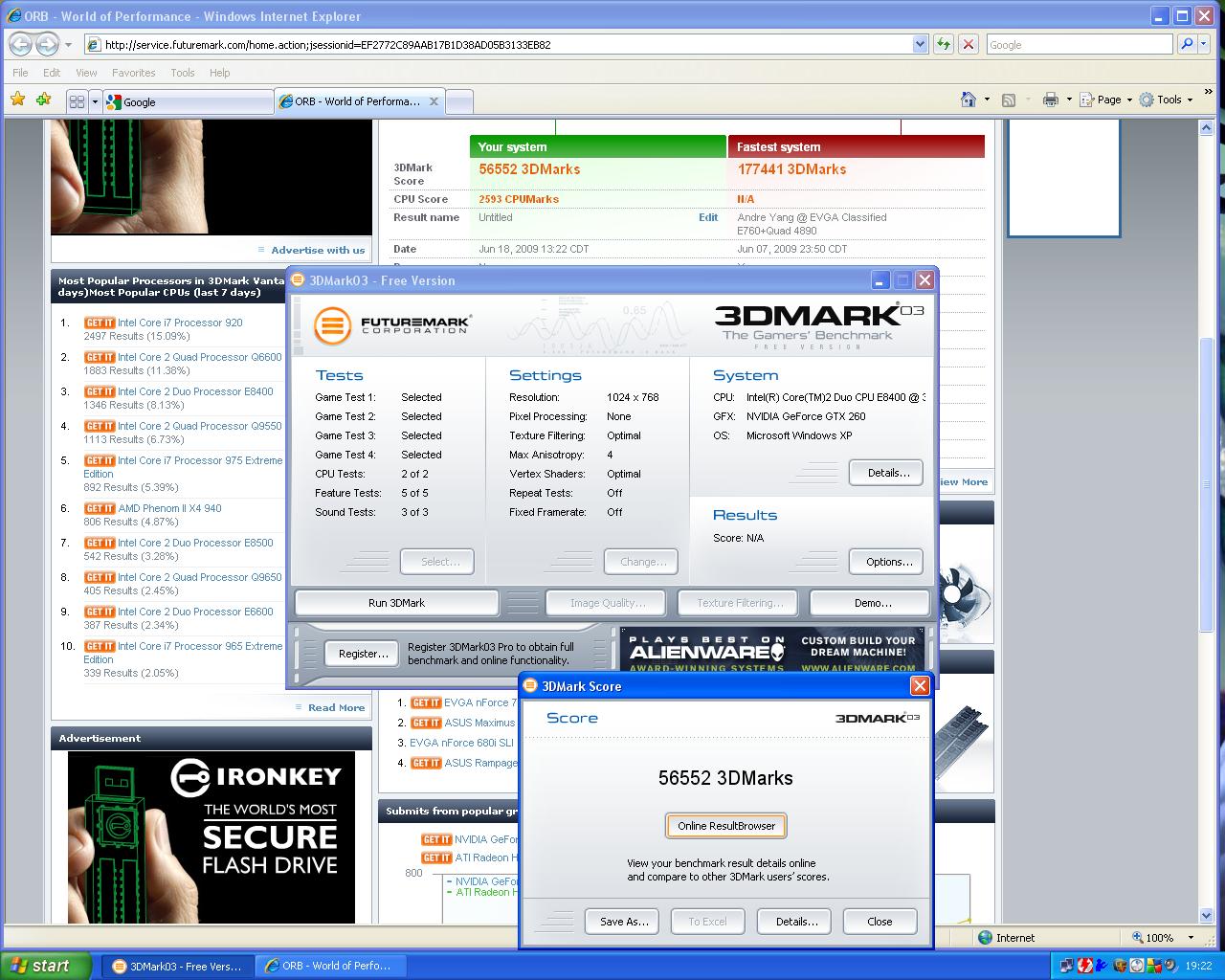Go to Home page with the house icon
1225x980 pixels.
tap(969, 100)
